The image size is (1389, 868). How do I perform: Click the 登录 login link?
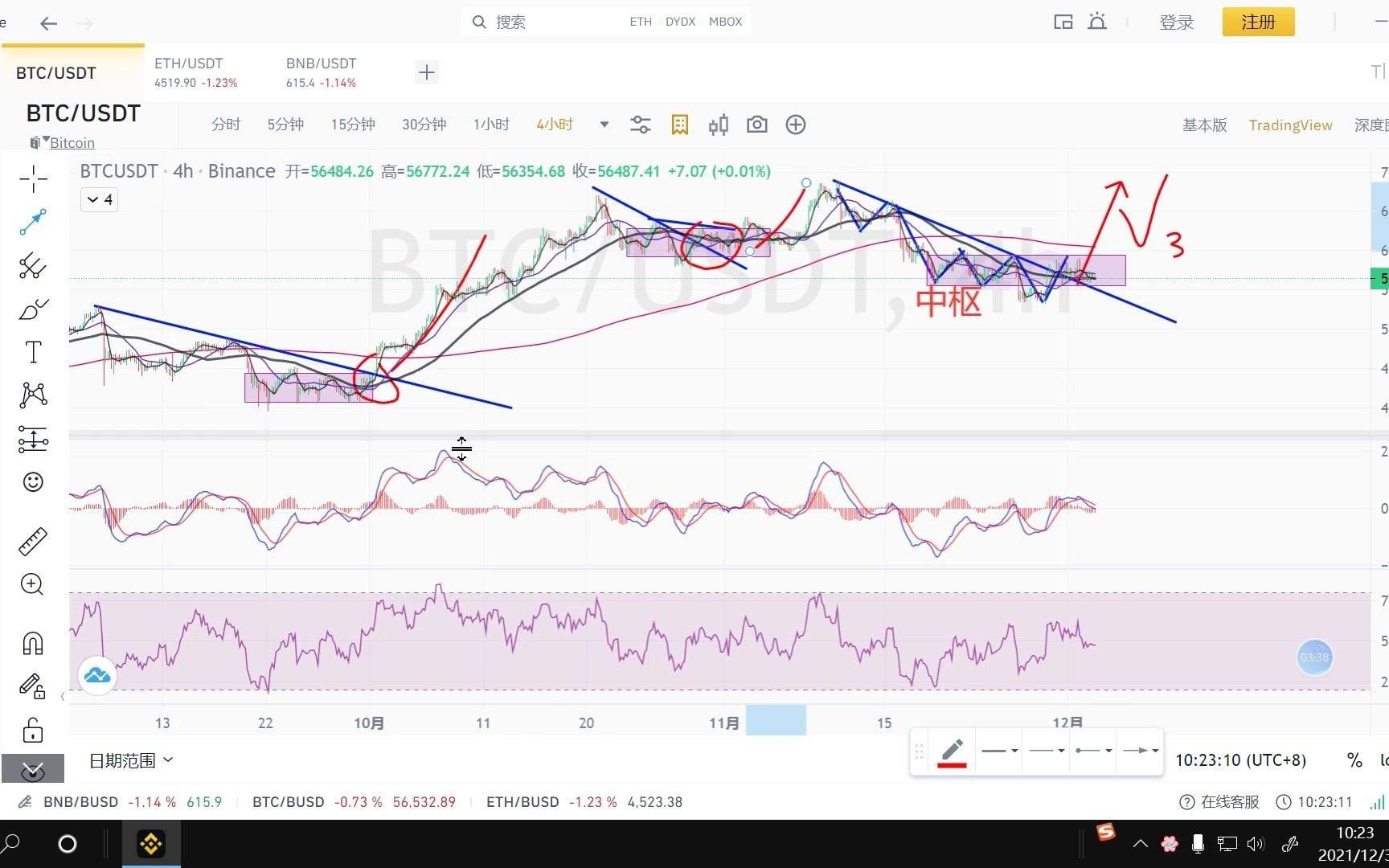click(1177, 23)
